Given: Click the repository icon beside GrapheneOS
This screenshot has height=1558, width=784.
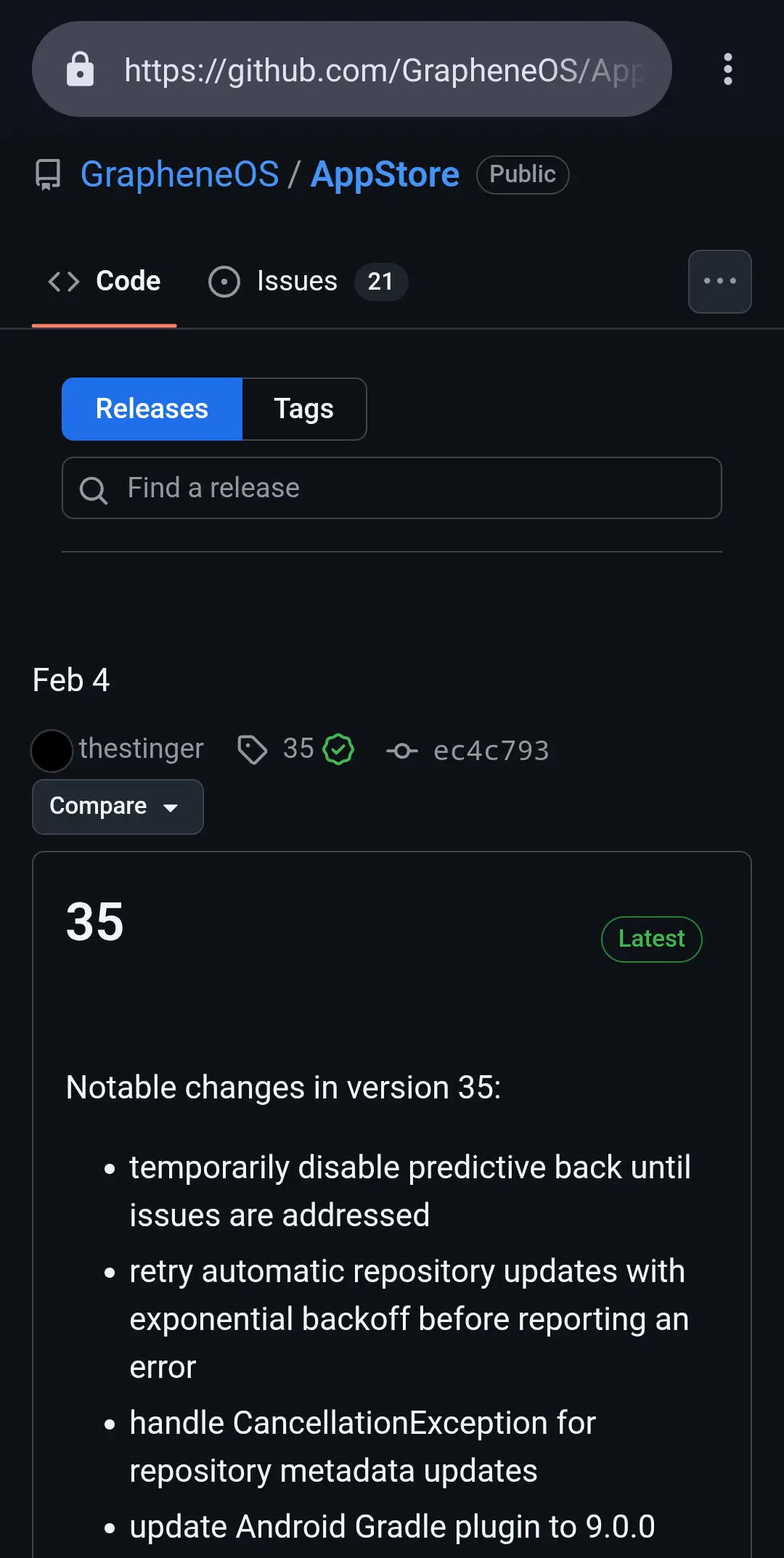Looking at the screenshot, I should (49, 175).
